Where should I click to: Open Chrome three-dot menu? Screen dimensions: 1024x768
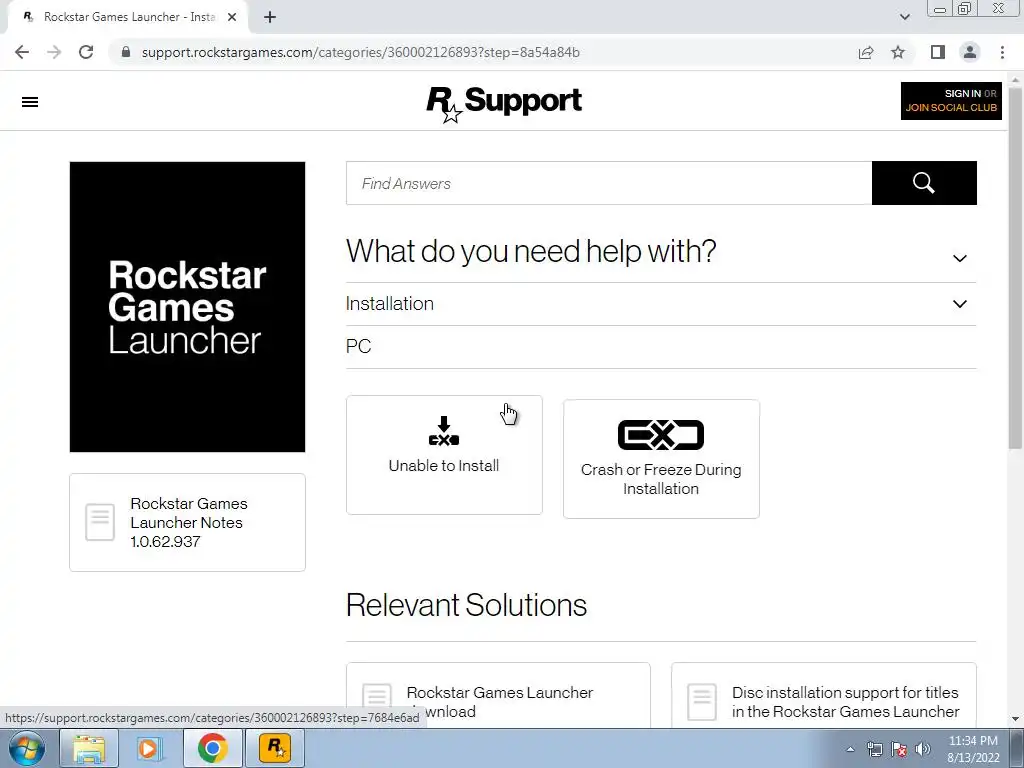tap(1002, 52)
